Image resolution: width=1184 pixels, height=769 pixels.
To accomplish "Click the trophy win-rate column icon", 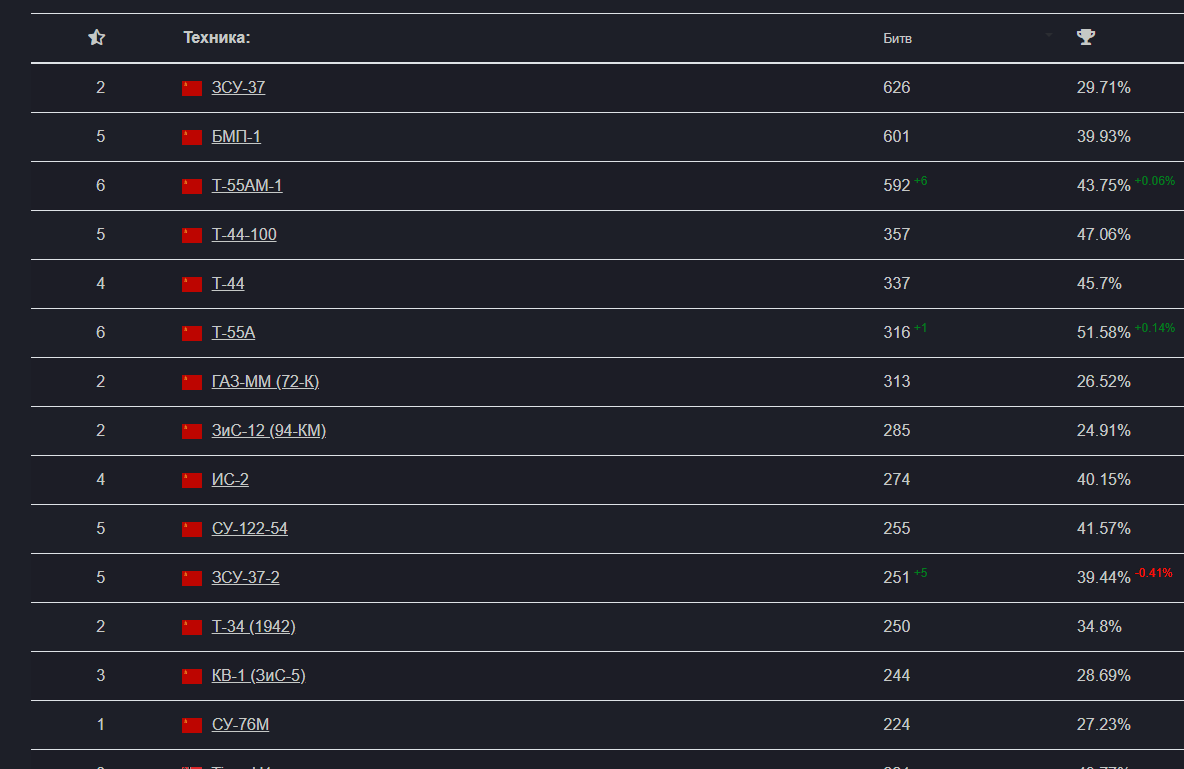I will tap(1085, 38).
